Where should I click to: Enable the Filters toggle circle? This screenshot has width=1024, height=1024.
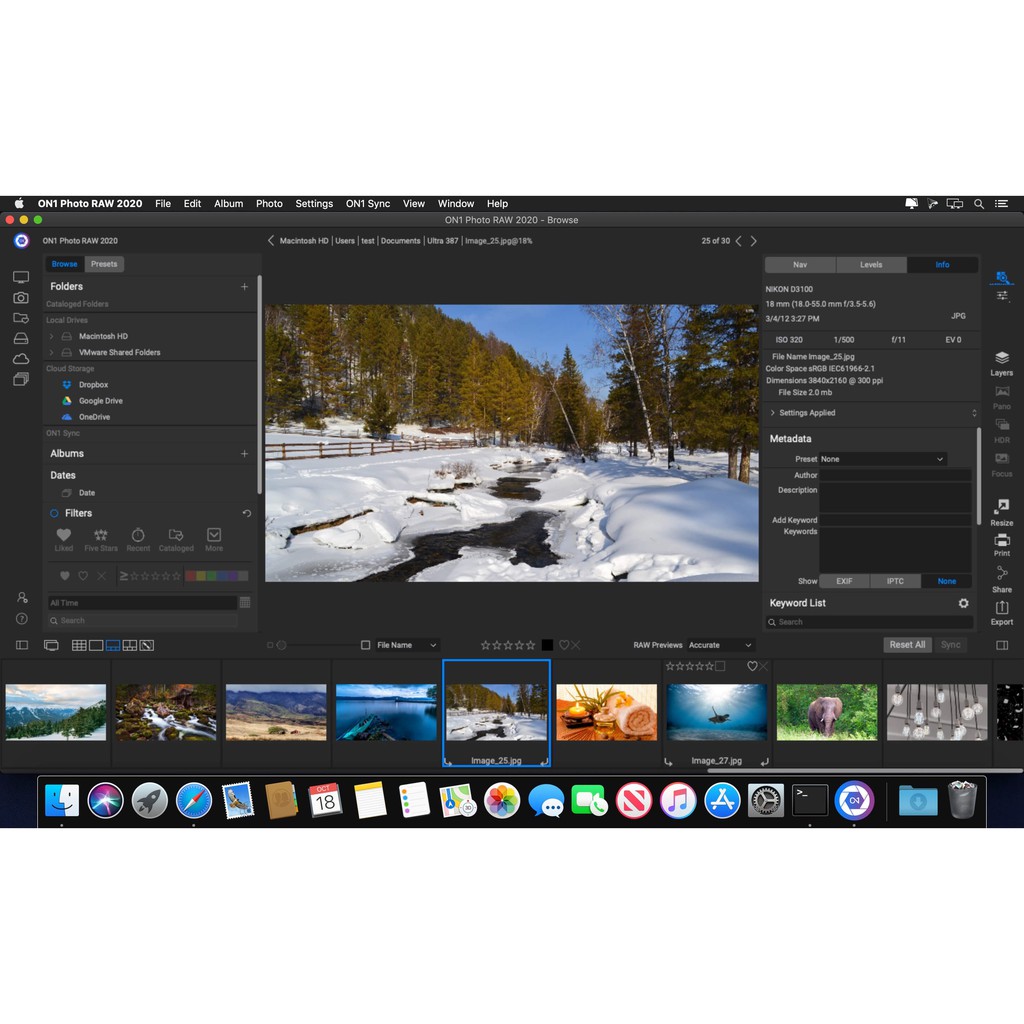[x=55, y=513]
